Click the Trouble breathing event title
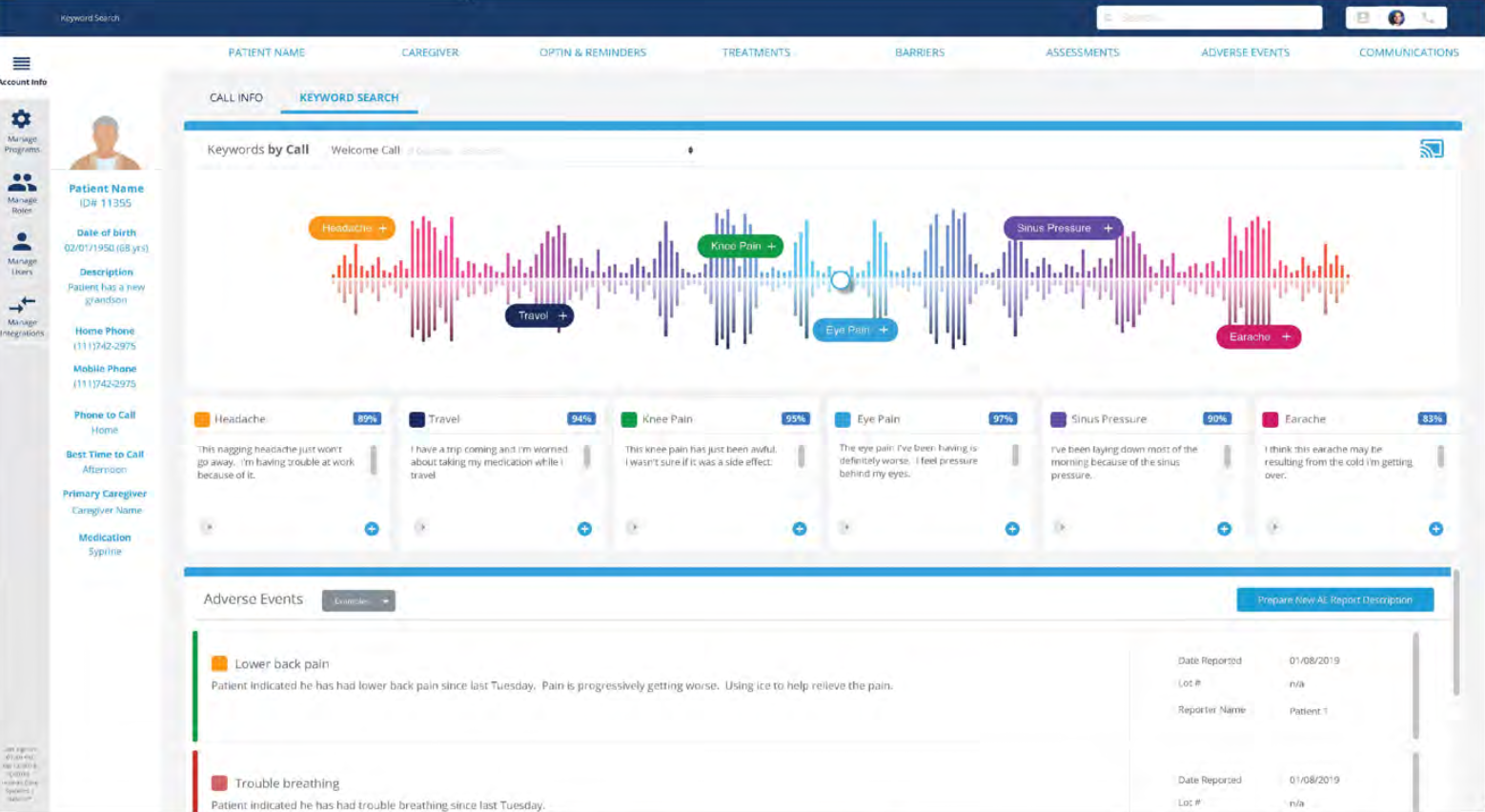Screen dimensions: 1485x812 click(x=287, y=782)
